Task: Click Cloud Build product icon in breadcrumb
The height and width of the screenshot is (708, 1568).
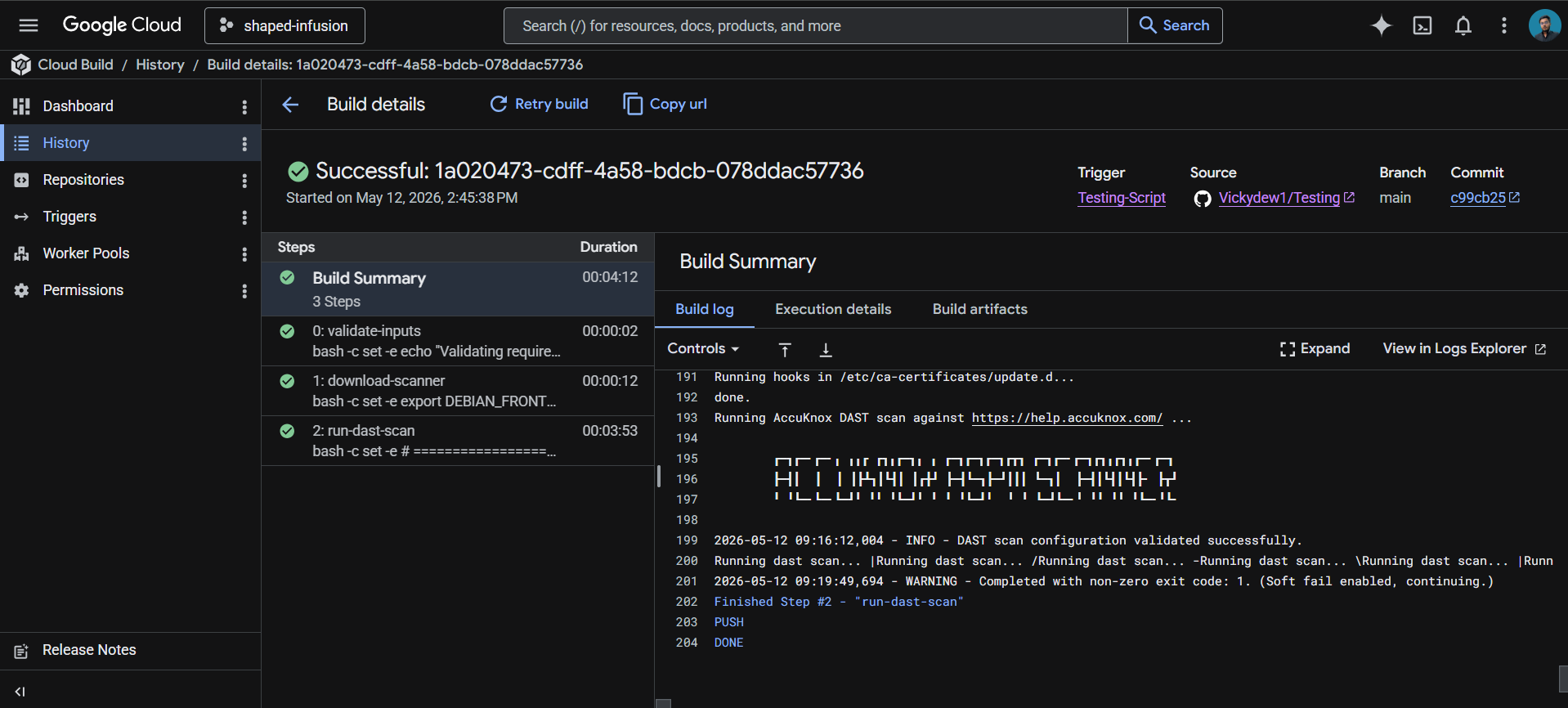Action: pos(21,65)
